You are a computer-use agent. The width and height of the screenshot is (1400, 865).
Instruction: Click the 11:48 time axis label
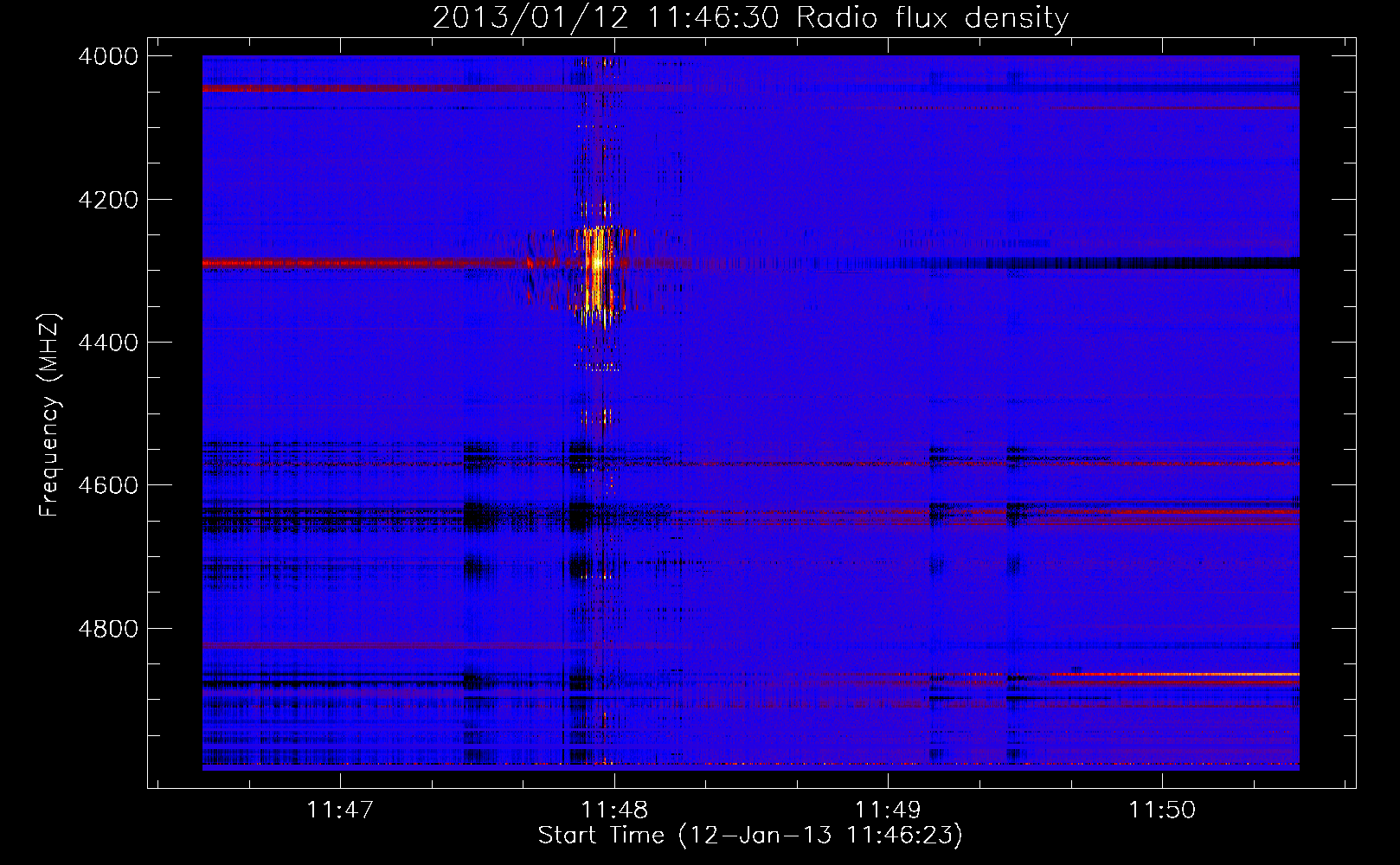pyautogui.click(x=614, y=810)
